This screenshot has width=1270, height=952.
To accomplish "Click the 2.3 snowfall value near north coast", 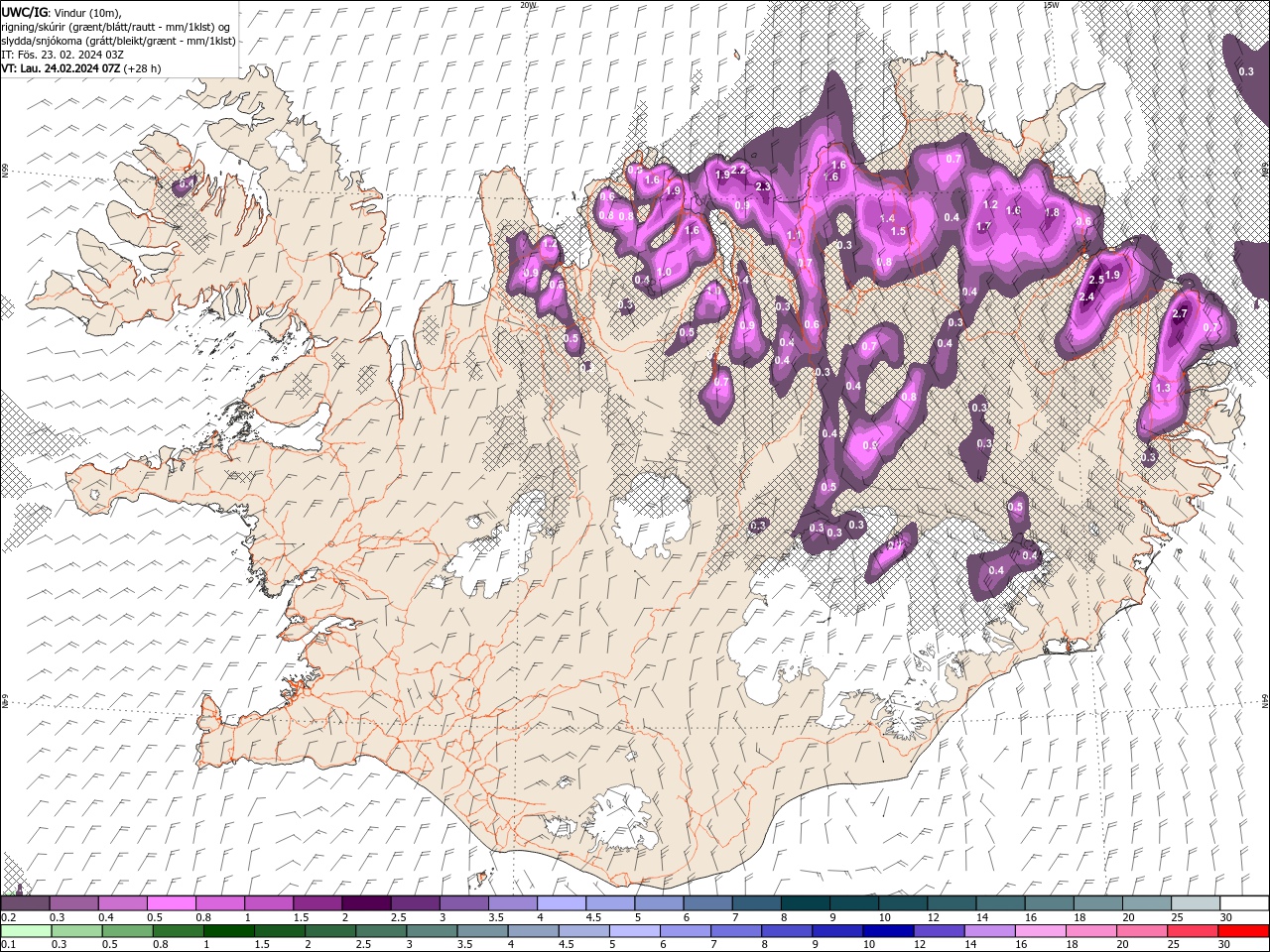I will click(763, 185).
